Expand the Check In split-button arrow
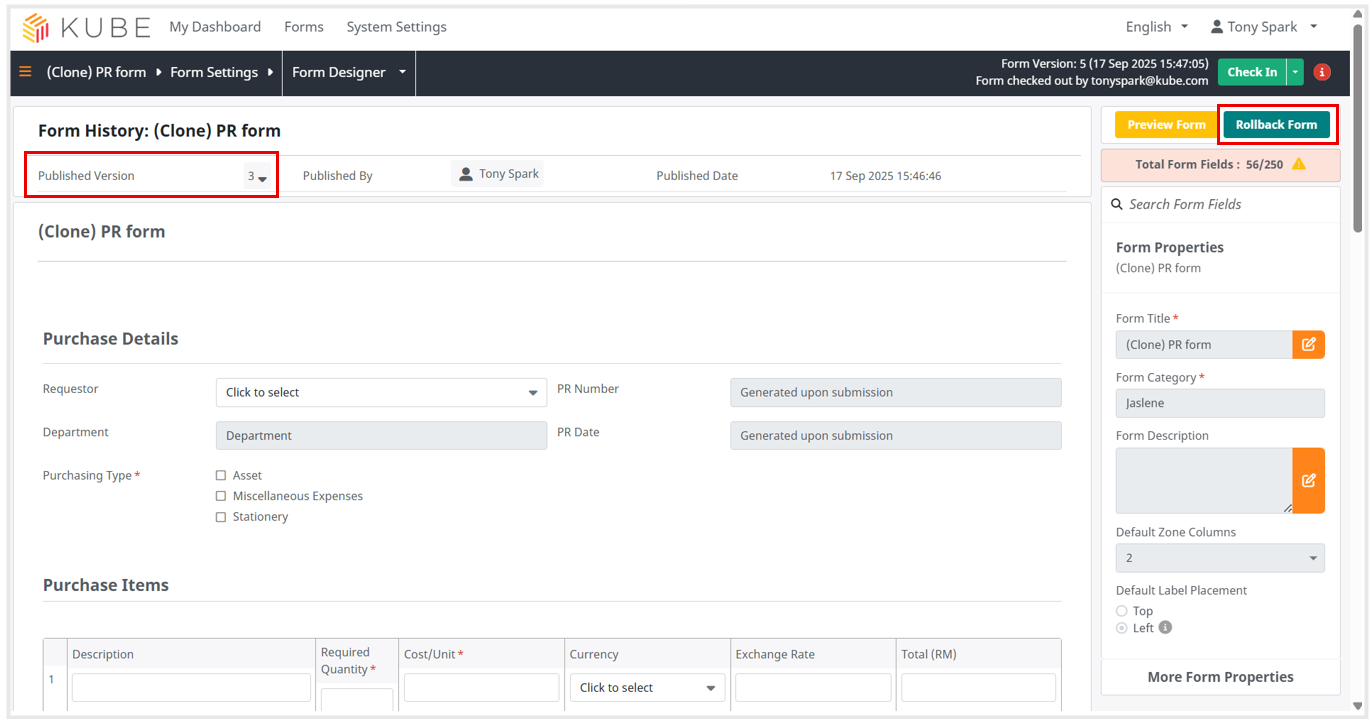The image size is (1372, 721). pos(1295,72)
